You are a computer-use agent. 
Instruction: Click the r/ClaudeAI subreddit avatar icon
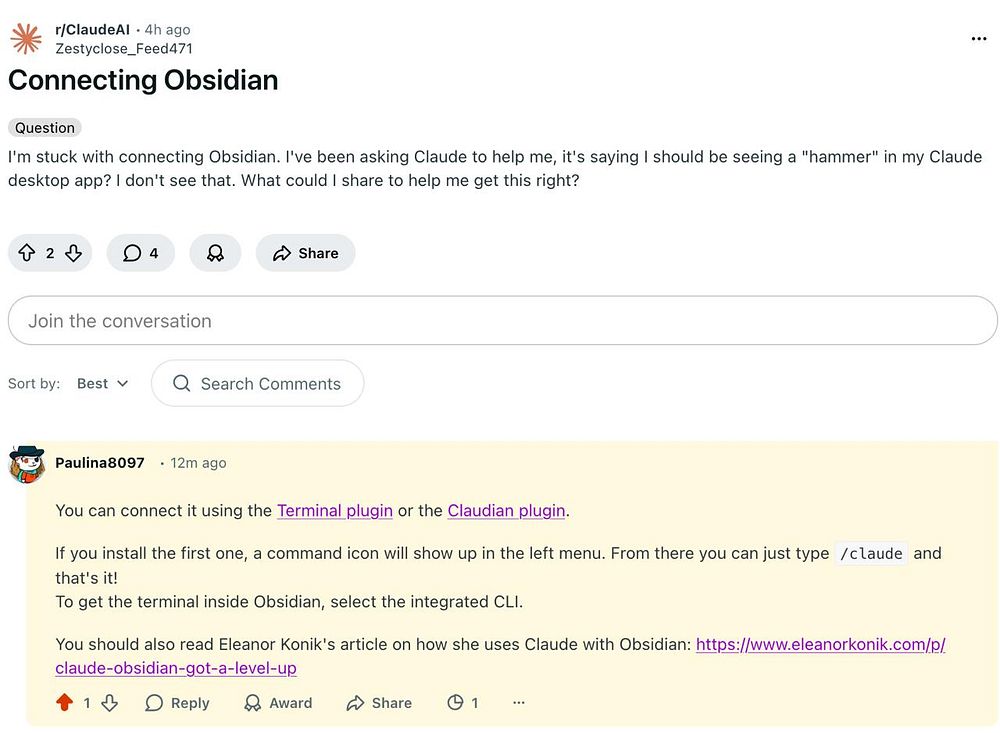(x=25, y=39)
